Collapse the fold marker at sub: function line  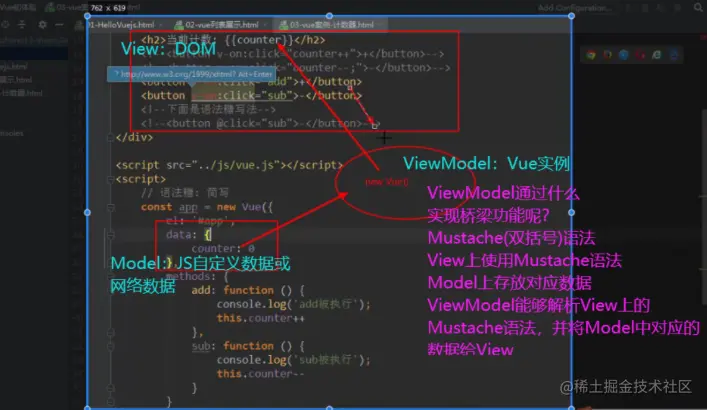tap(110, 346)
